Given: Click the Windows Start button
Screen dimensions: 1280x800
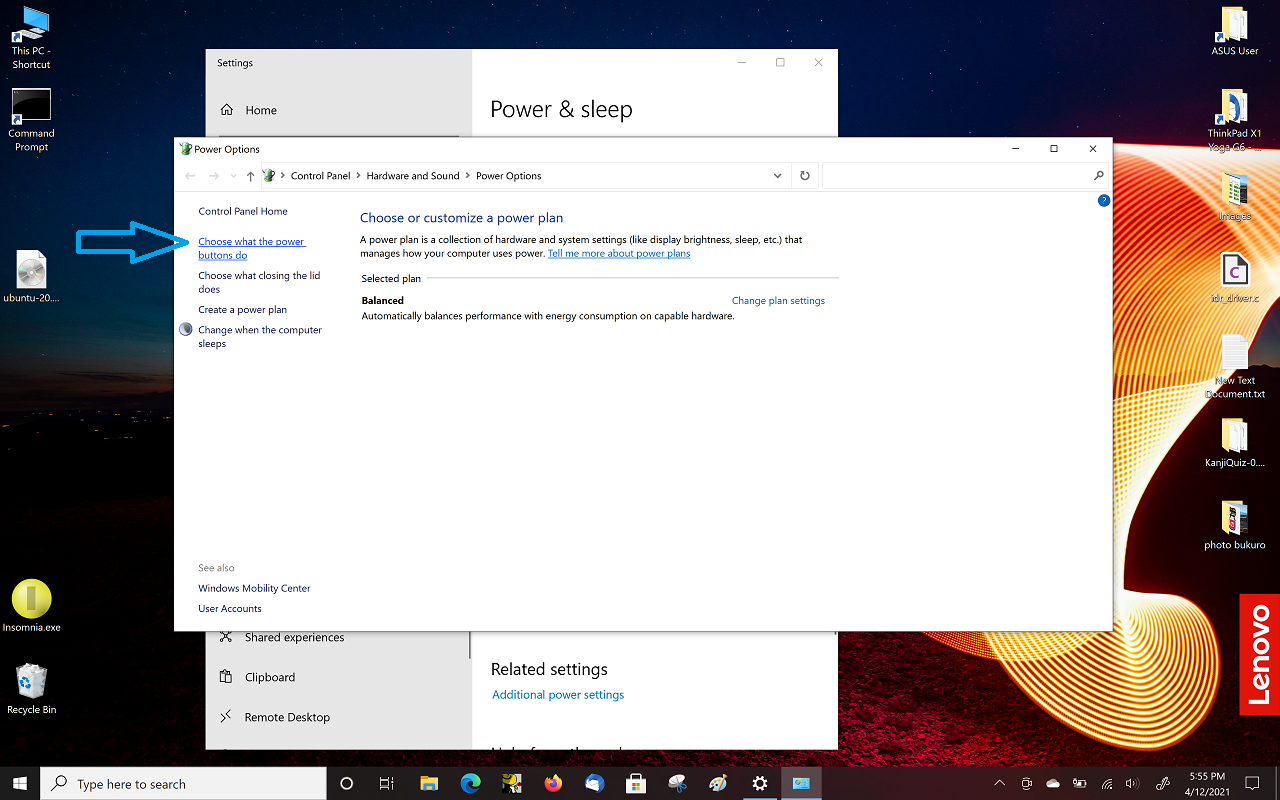Looking at the screenshot, I should coord(20,783).
